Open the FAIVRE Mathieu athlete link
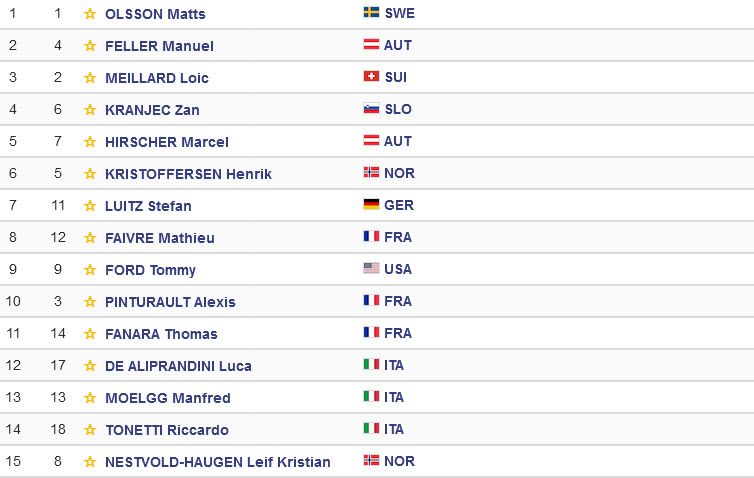Image resolution: width=754 pixels, height=478 pixels. tap(160, 238)
